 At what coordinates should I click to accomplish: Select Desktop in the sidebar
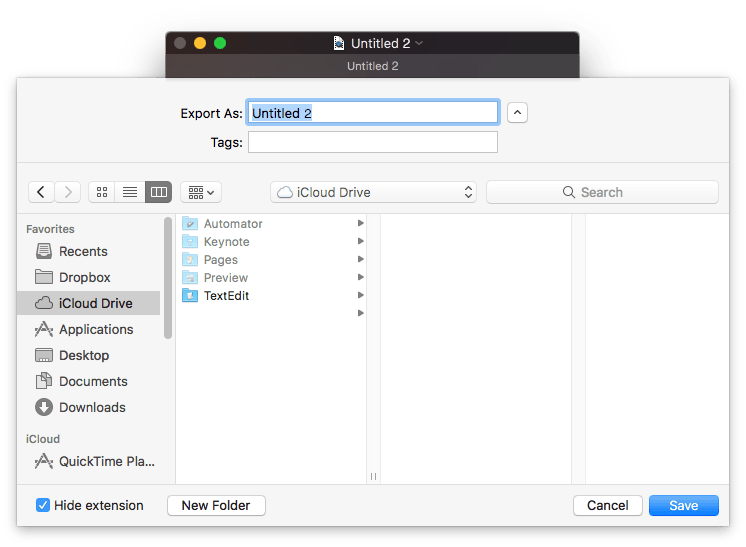pyautogui.click(x=88, y=355)
